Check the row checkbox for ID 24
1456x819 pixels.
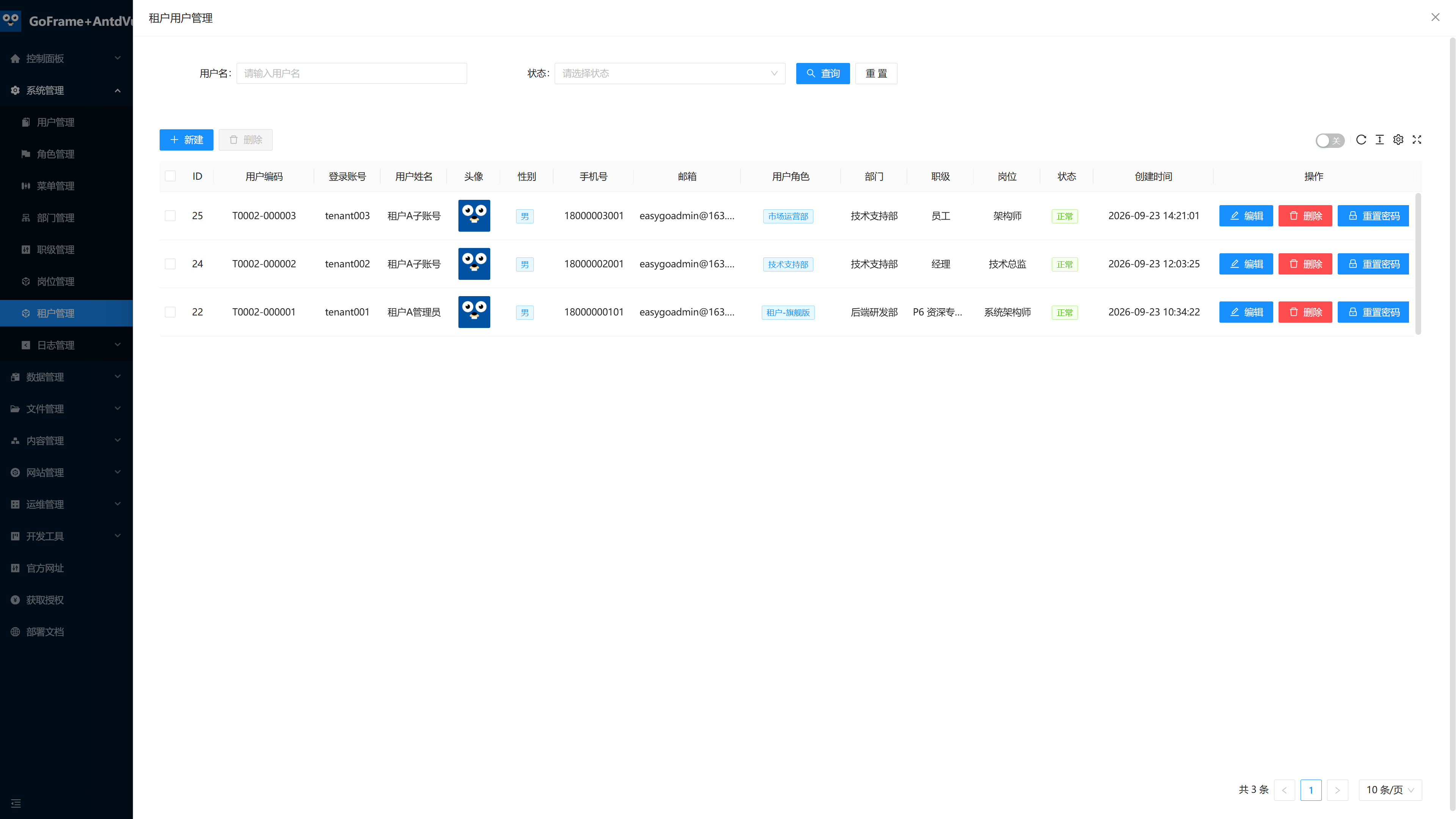[x=170, y=264]
